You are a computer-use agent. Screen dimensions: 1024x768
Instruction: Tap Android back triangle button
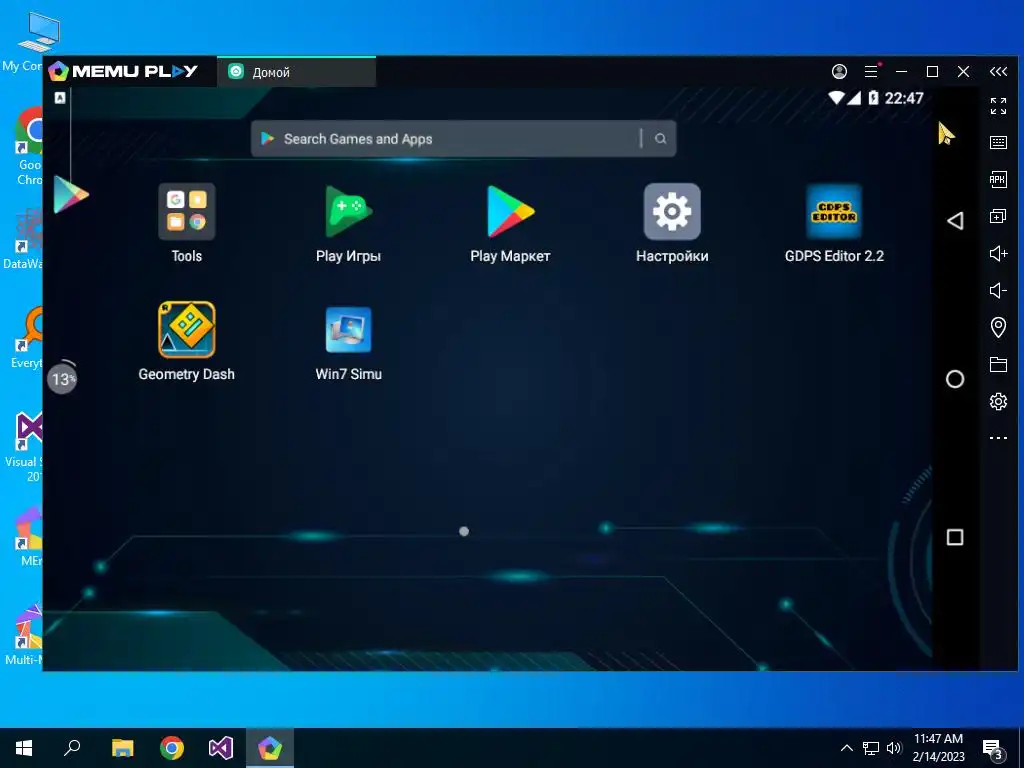[955, 221]
